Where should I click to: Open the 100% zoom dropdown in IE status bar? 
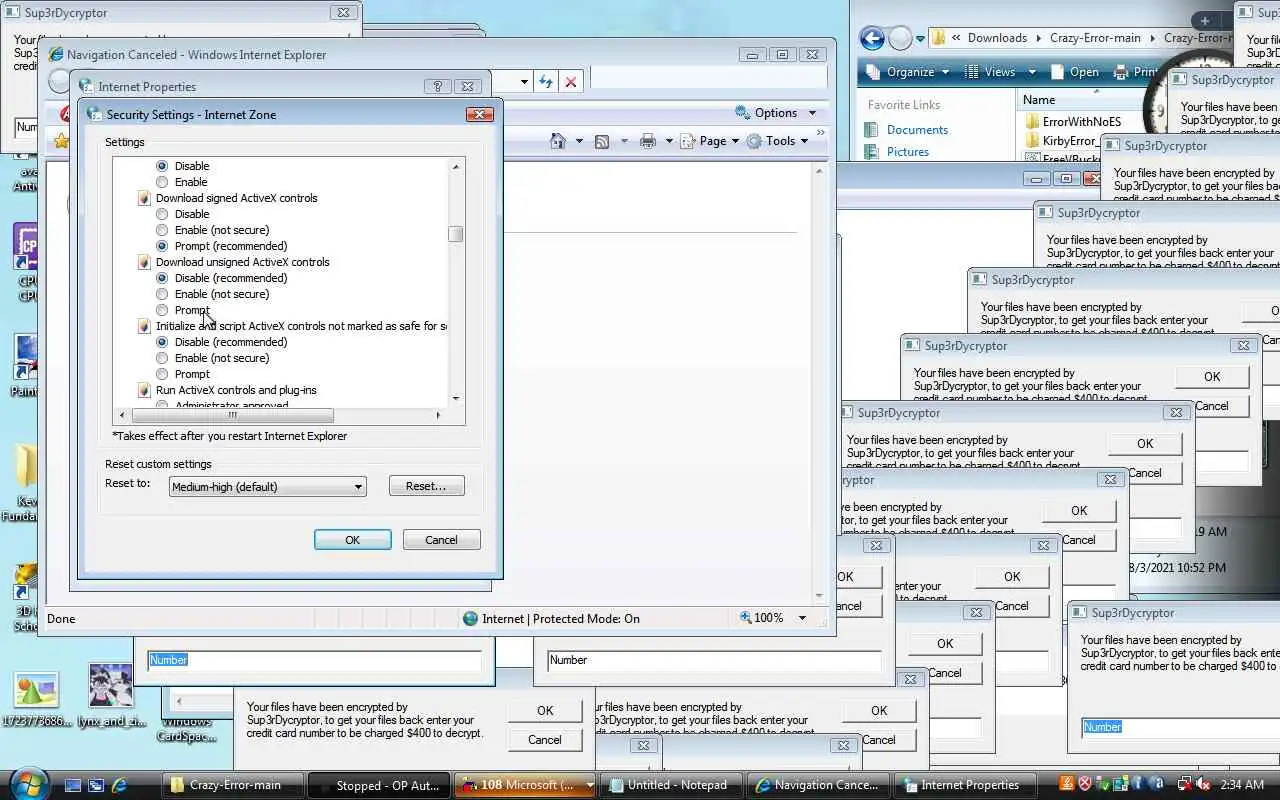coord(802,618)
